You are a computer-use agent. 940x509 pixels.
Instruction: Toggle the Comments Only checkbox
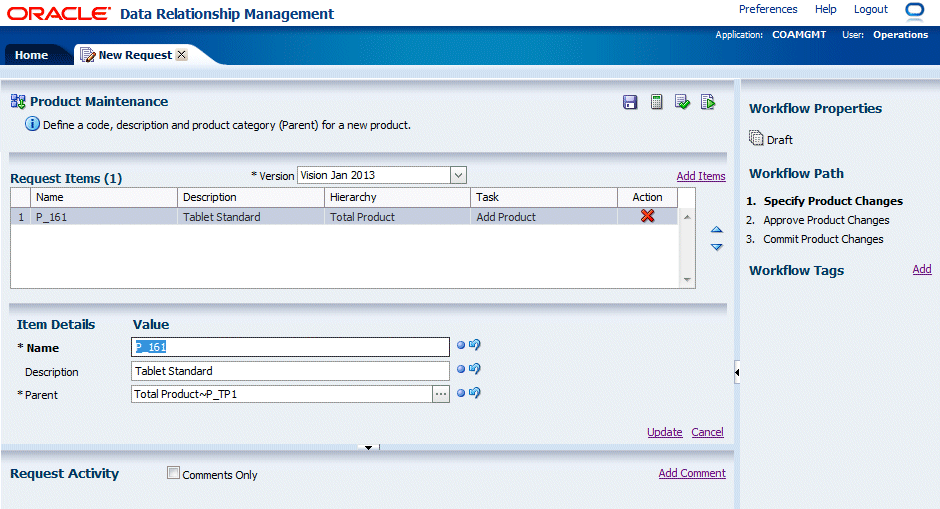tap(174, 474)
